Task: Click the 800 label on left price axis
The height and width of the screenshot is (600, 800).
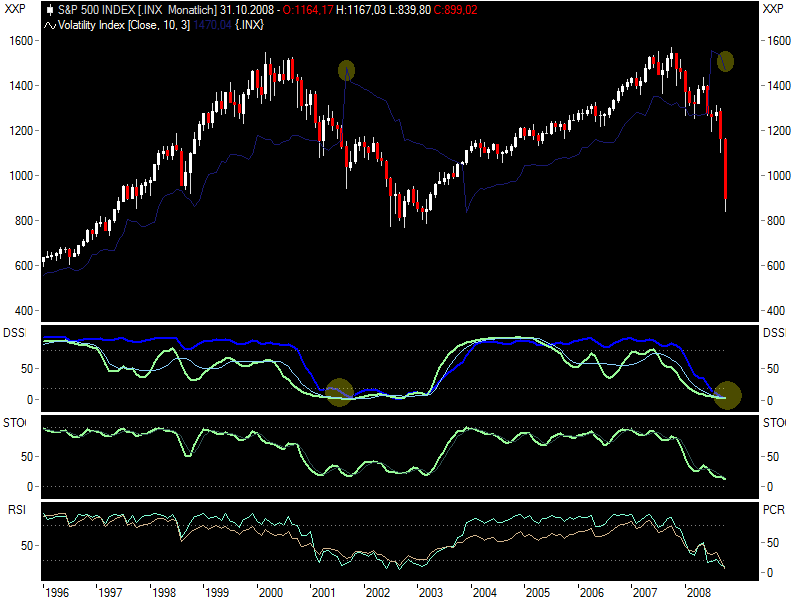Action: click(24, 220)
